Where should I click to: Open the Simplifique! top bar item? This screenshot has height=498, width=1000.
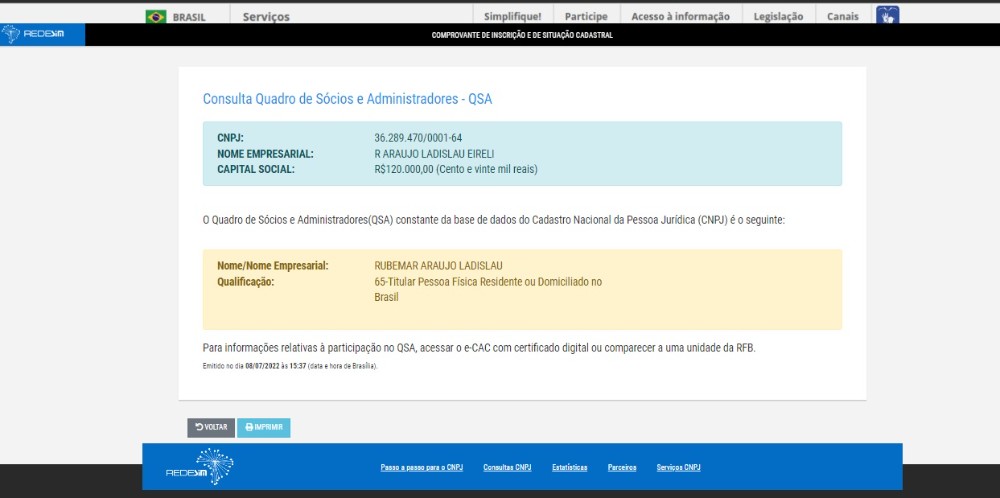tap(512, 16)
